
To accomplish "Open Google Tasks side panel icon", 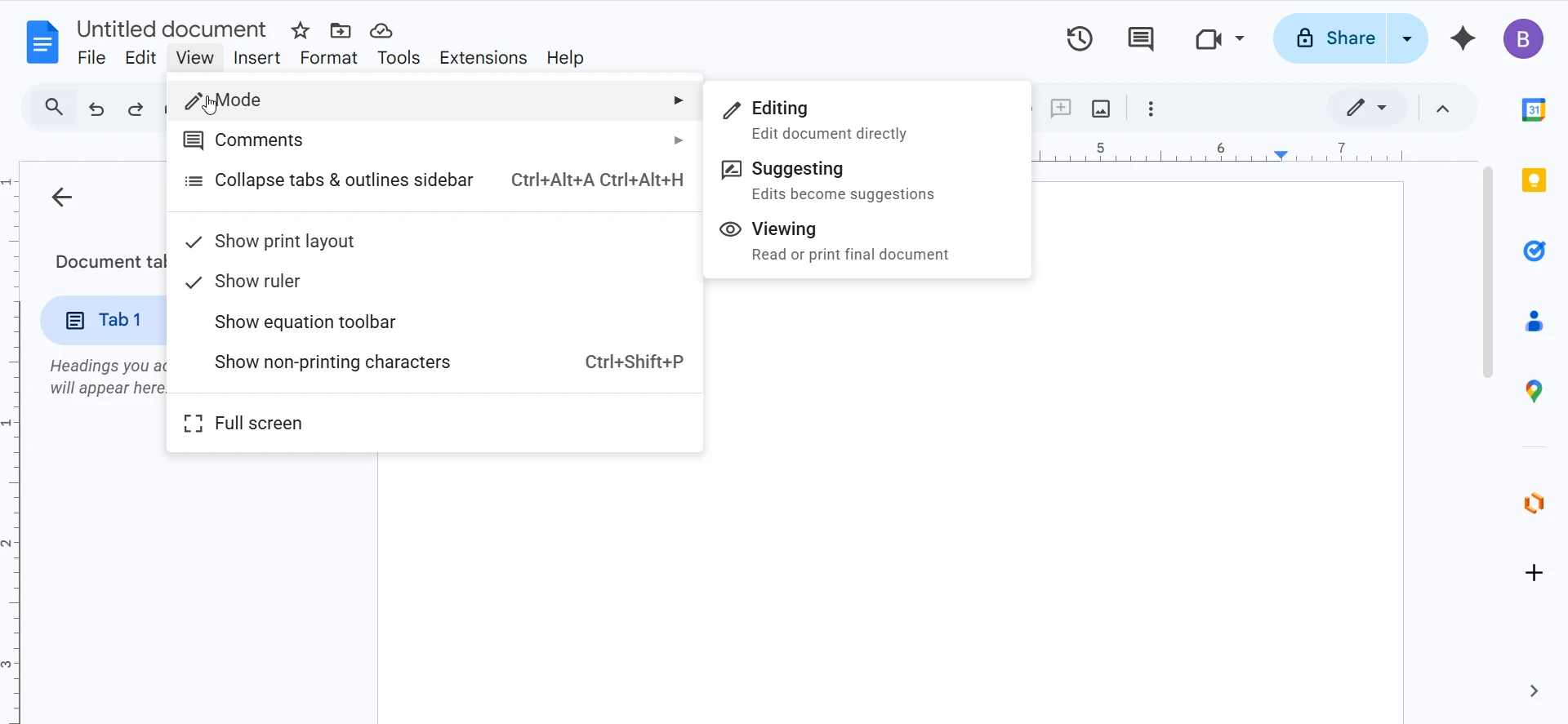I will 1534,251.
